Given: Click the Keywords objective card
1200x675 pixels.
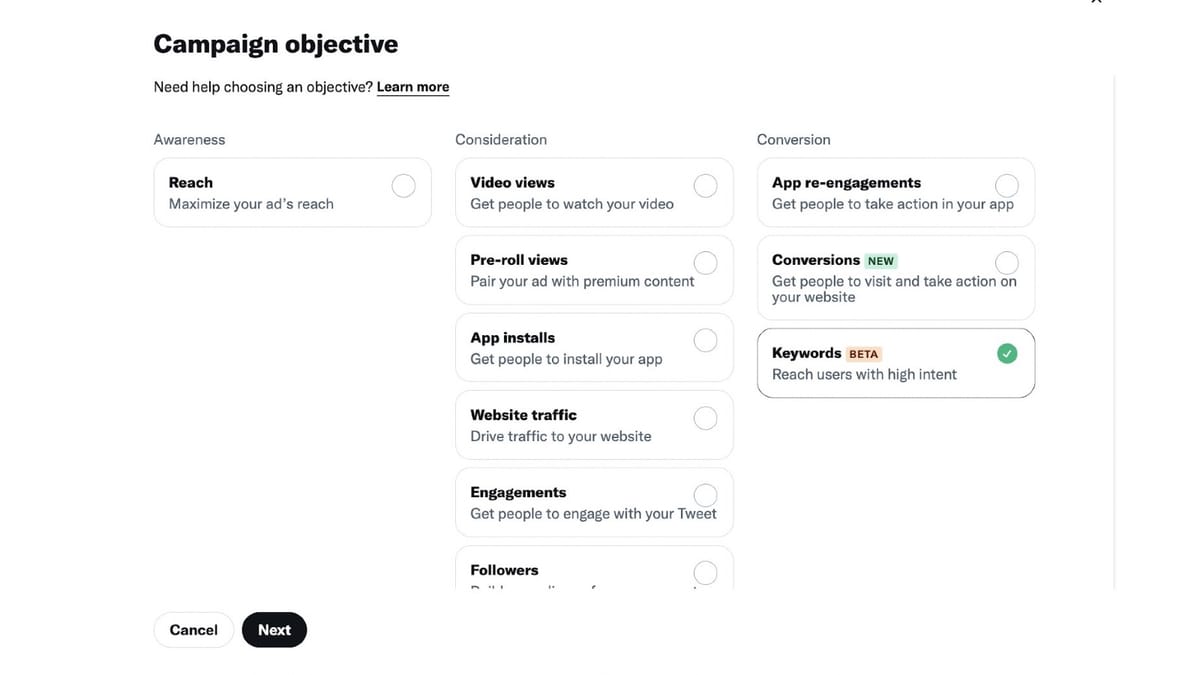Looking at the screenshot, I should pyautogui.click(x=896, y=363).
